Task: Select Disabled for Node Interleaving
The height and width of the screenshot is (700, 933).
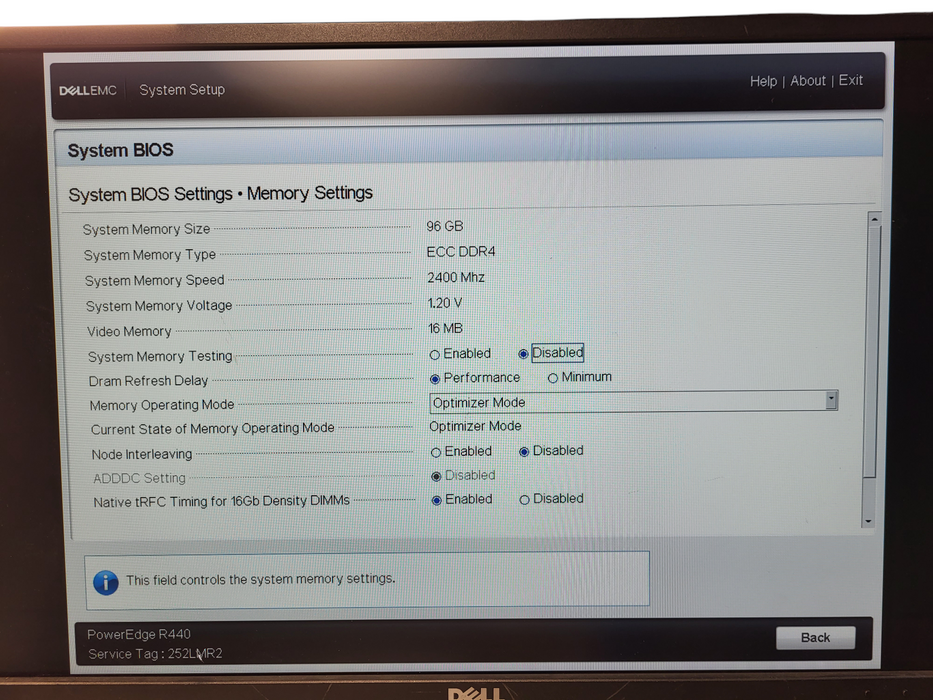Action: click(x=524, y=452)
